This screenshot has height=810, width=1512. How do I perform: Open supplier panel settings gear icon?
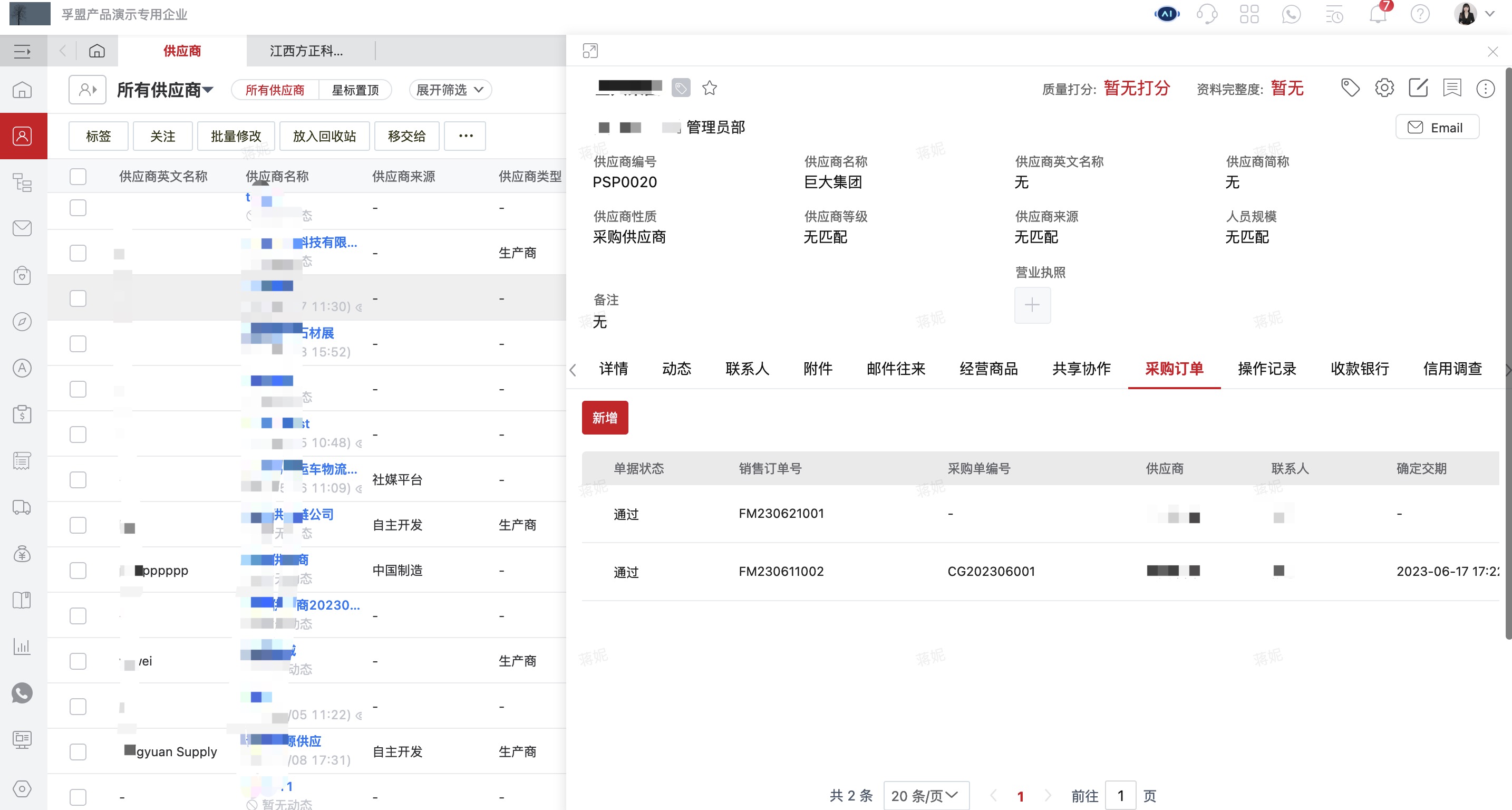pos(1384,88)
